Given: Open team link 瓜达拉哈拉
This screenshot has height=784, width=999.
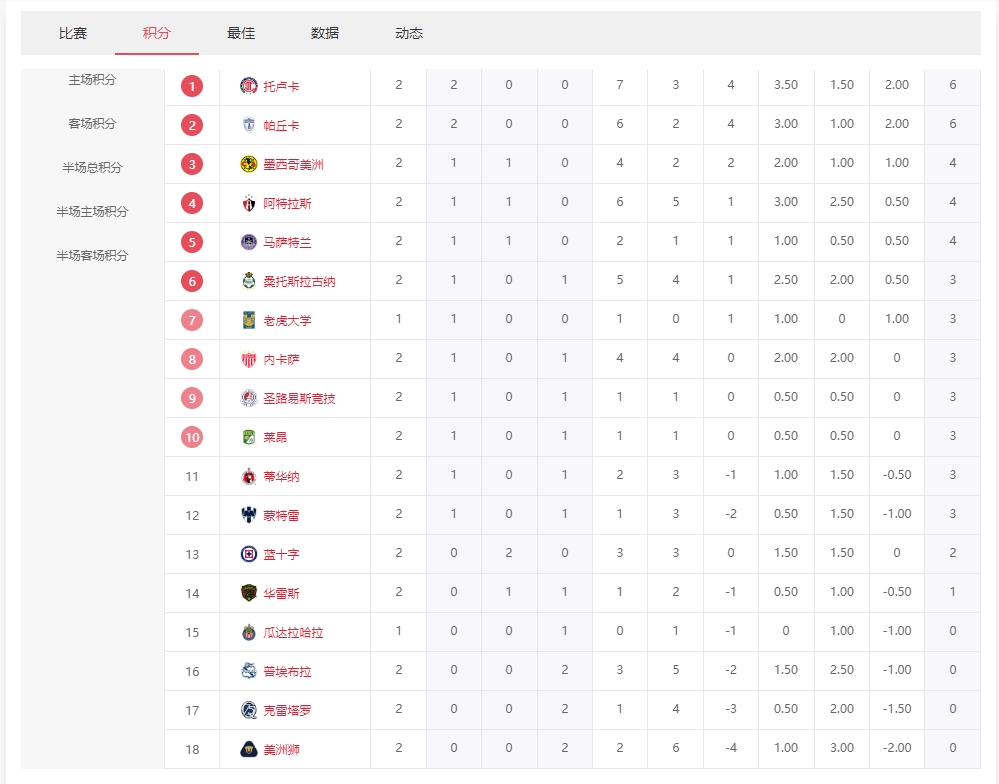Looking at the screenshot, I should 293,633.
